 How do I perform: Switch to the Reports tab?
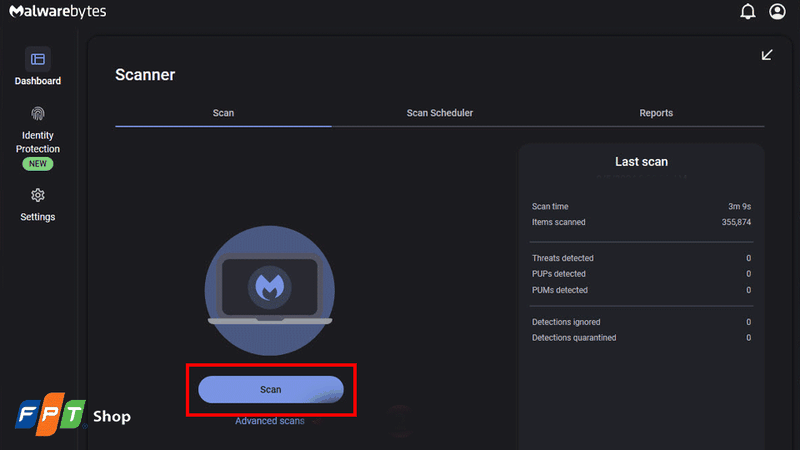click(x=656, y=113)
